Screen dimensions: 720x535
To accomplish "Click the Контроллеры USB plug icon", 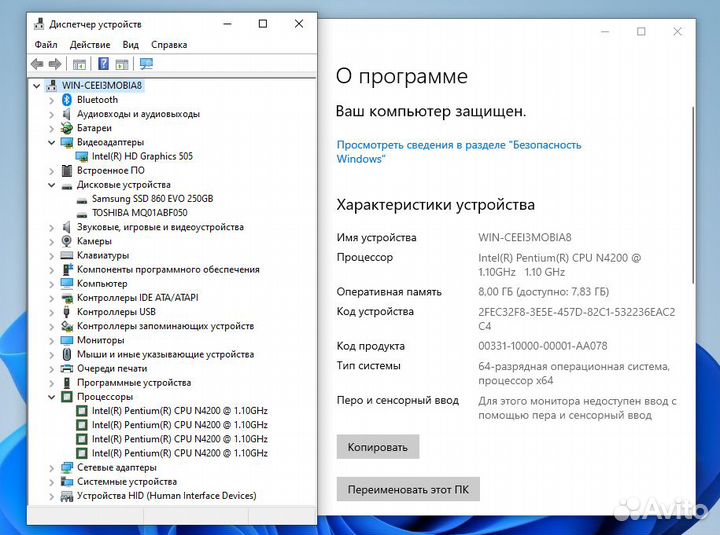I will 67,312.
